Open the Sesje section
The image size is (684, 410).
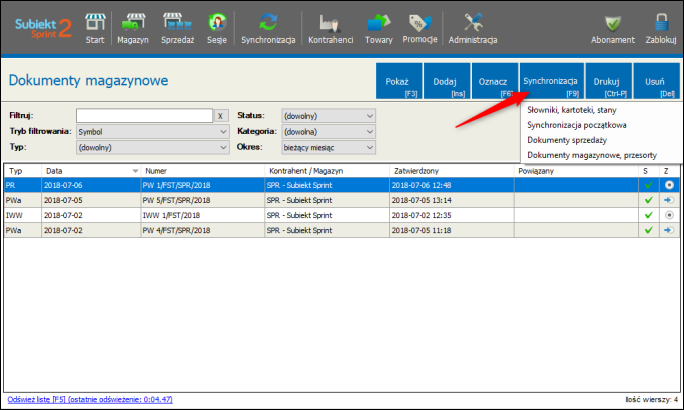point(216,26)
